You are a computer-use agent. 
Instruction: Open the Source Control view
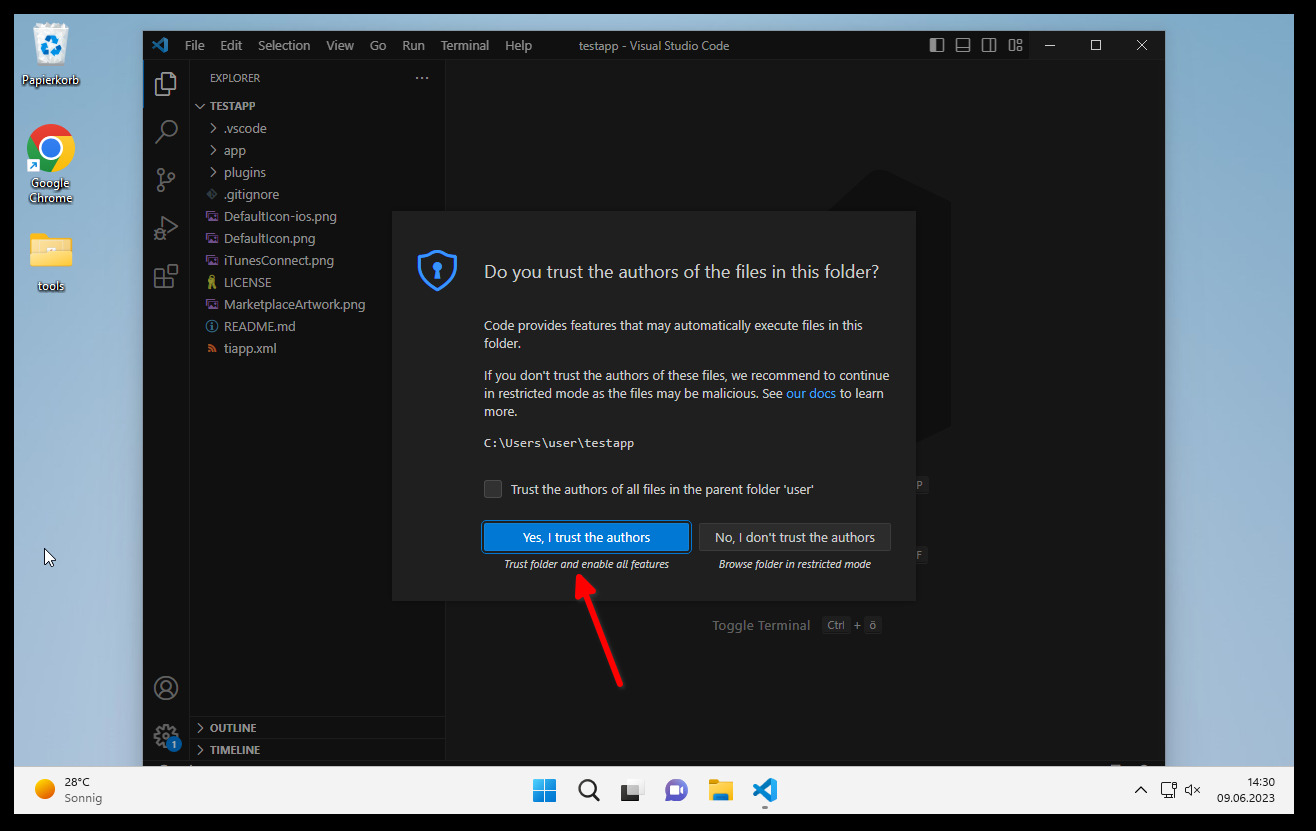[x=166, y=180]
